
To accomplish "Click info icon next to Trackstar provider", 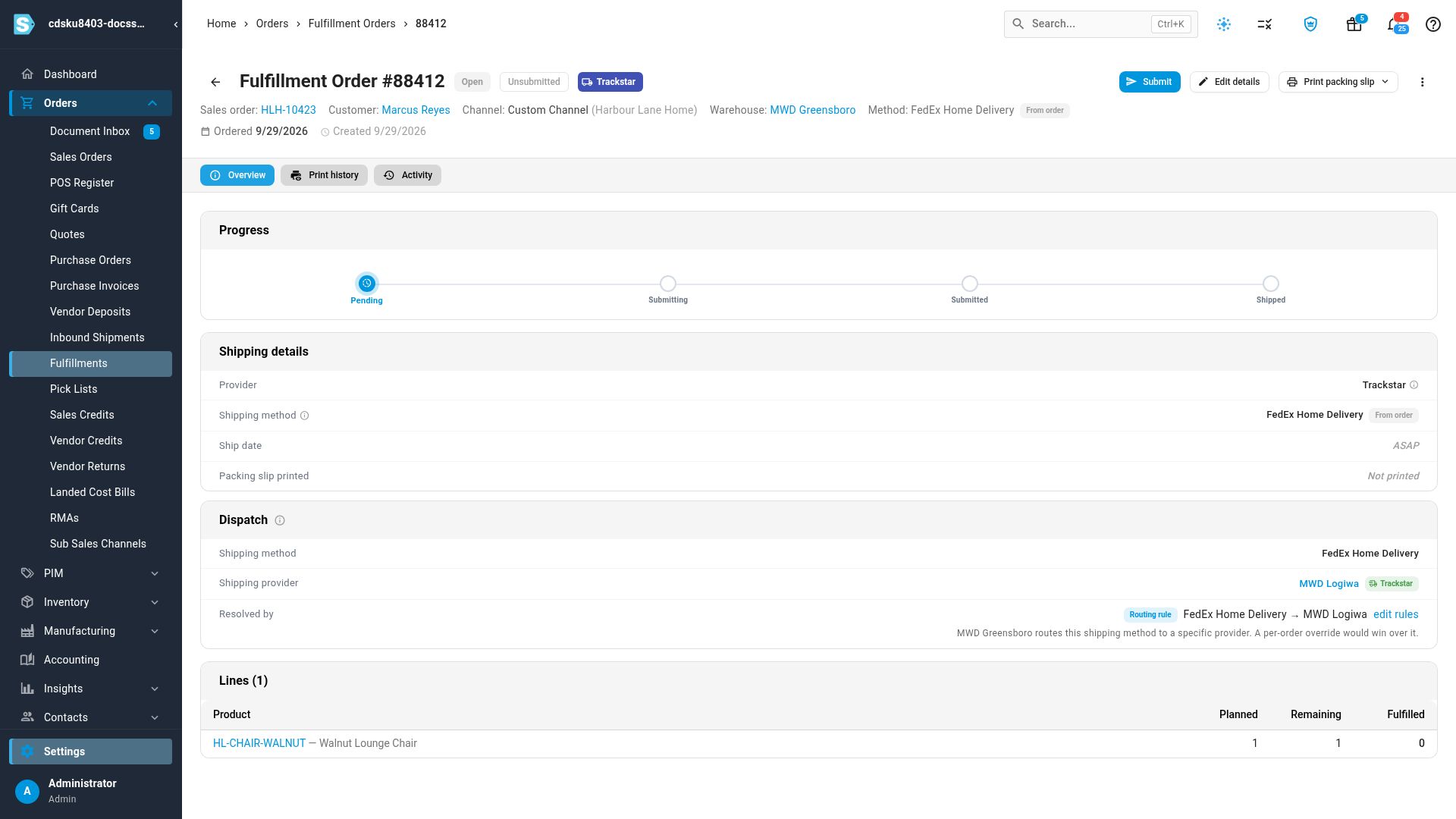I will 1414,385.
